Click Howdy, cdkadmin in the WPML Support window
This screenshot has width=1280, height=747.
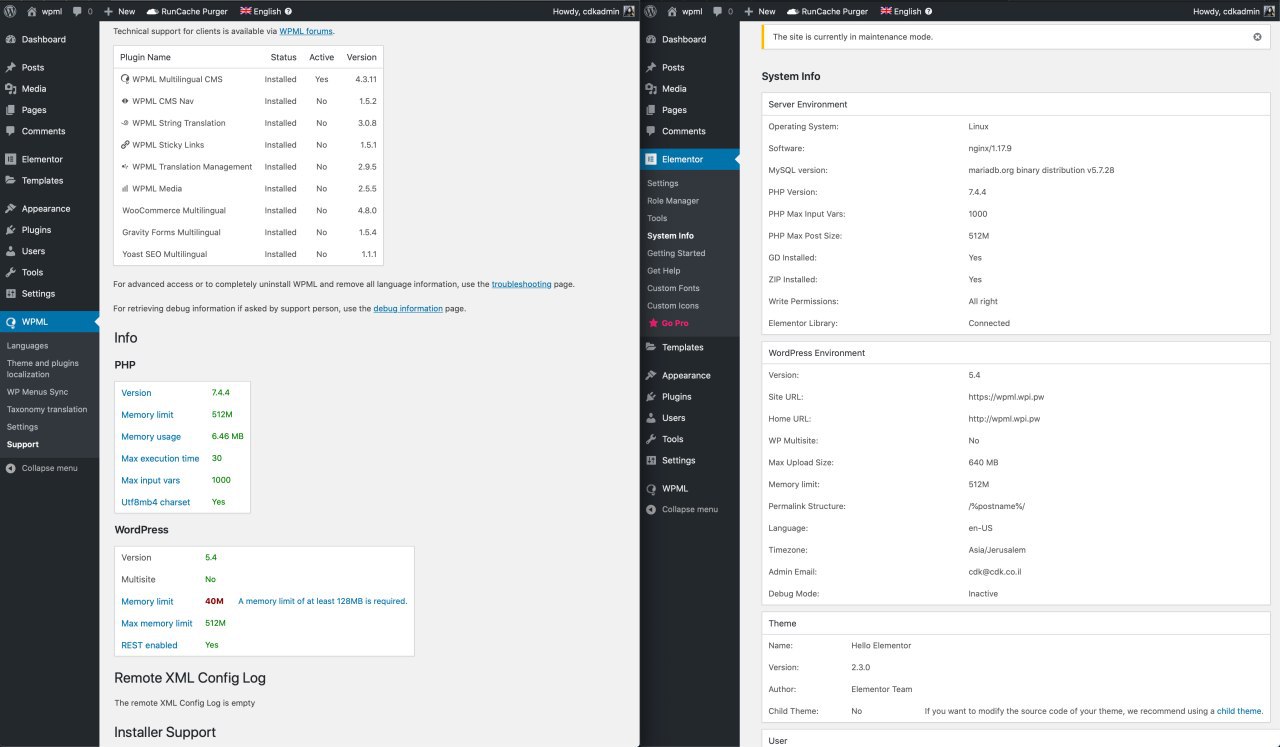tap(586, 11)
